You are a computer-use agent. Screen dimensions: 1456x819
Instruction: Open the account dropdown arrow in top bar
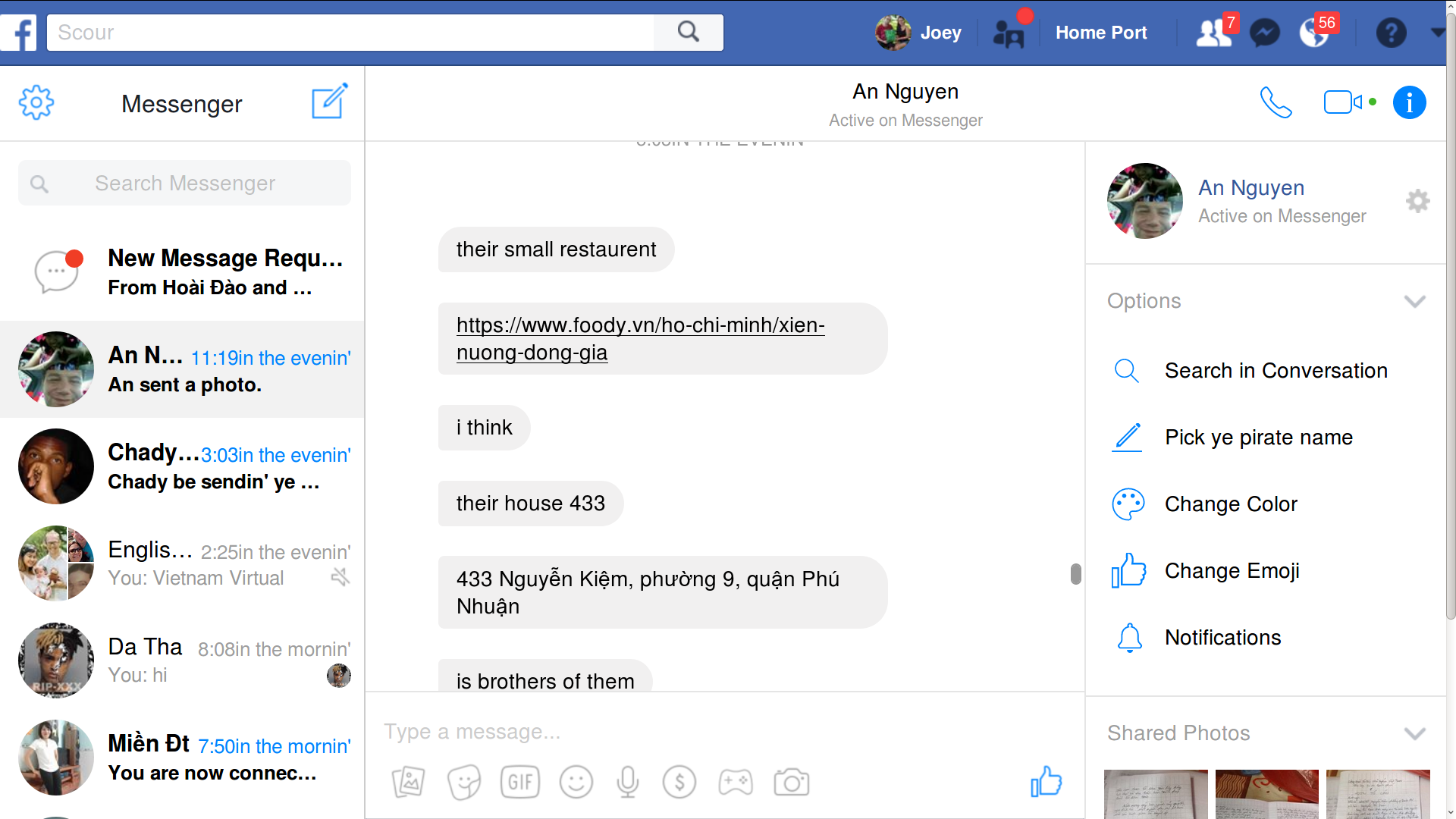click(1437, 33)
